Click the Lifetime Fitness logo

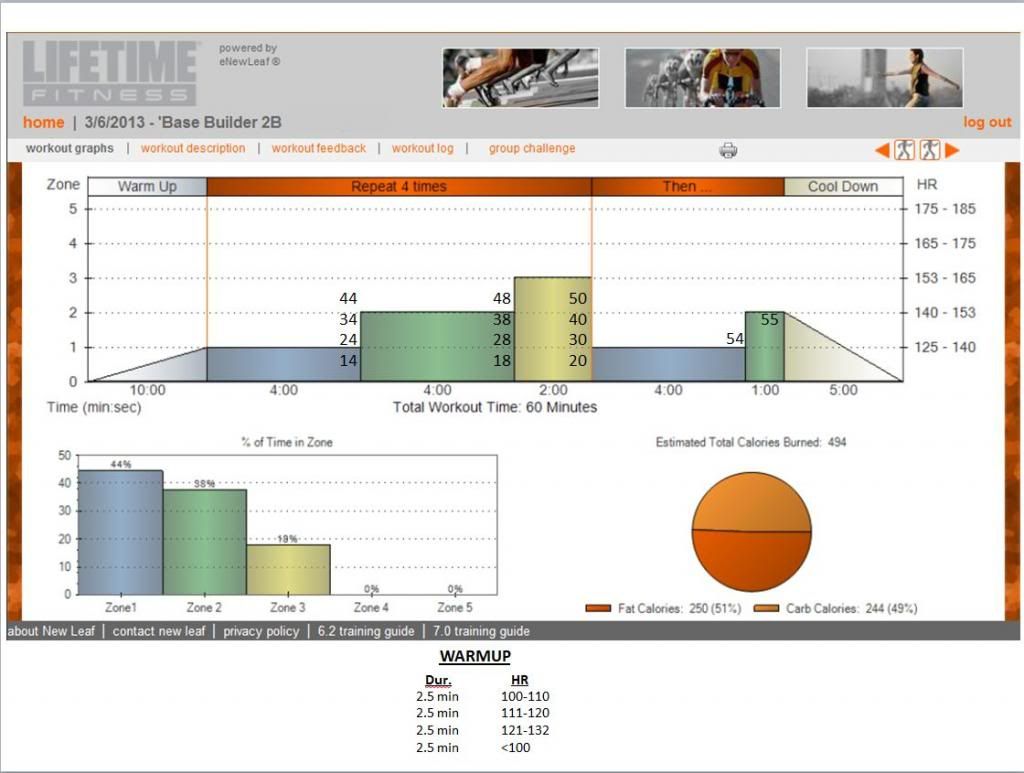110,72
